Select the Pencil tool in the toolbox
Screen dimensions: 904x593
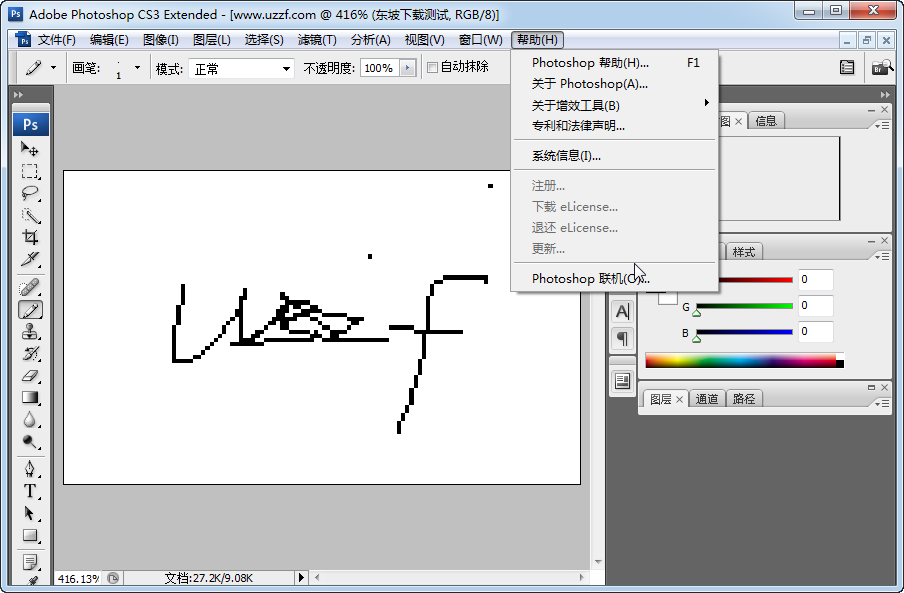[30, 310]
